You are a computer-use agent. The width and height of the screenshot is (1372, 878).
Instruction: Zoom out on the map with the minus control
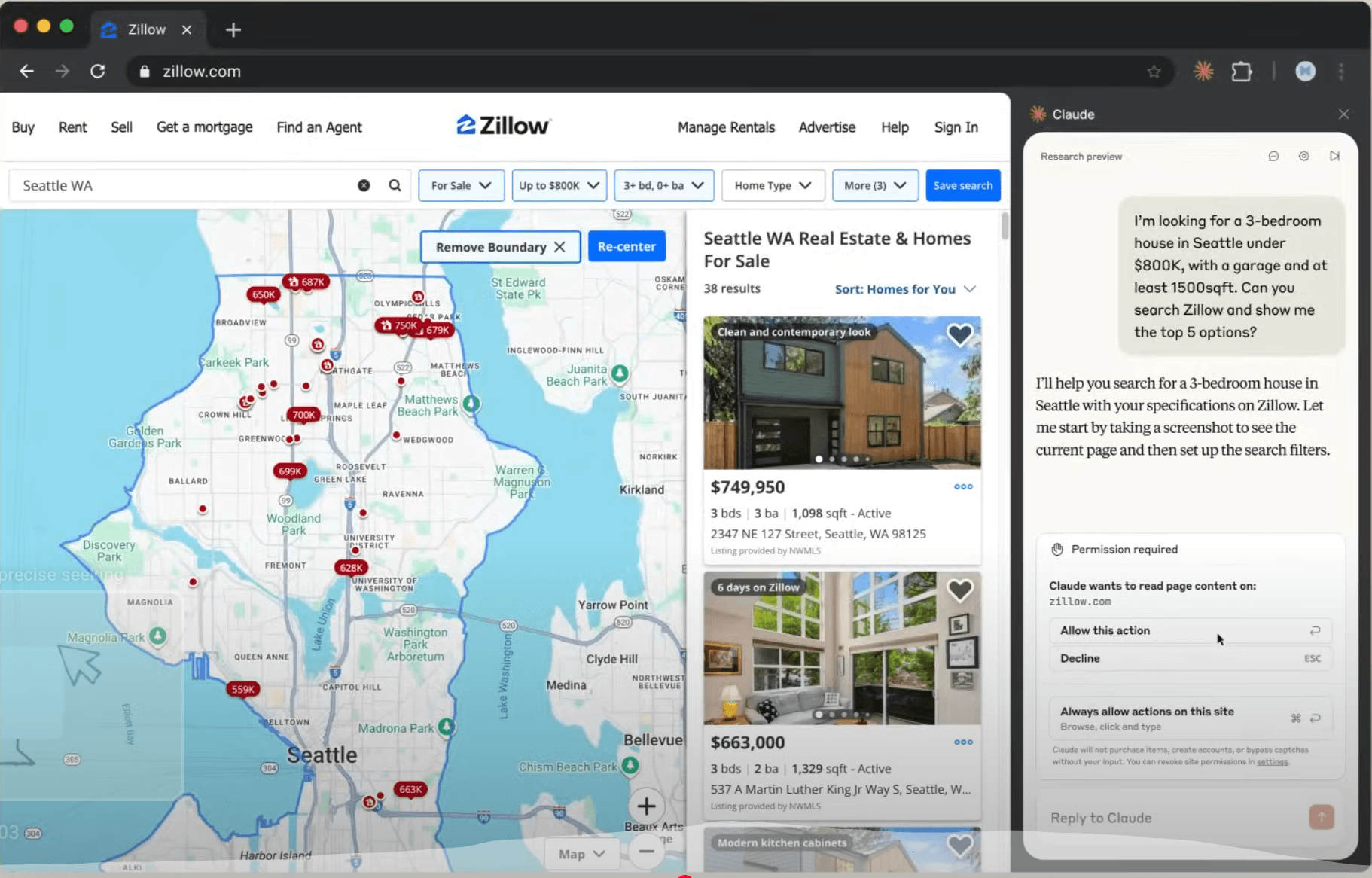646,851
